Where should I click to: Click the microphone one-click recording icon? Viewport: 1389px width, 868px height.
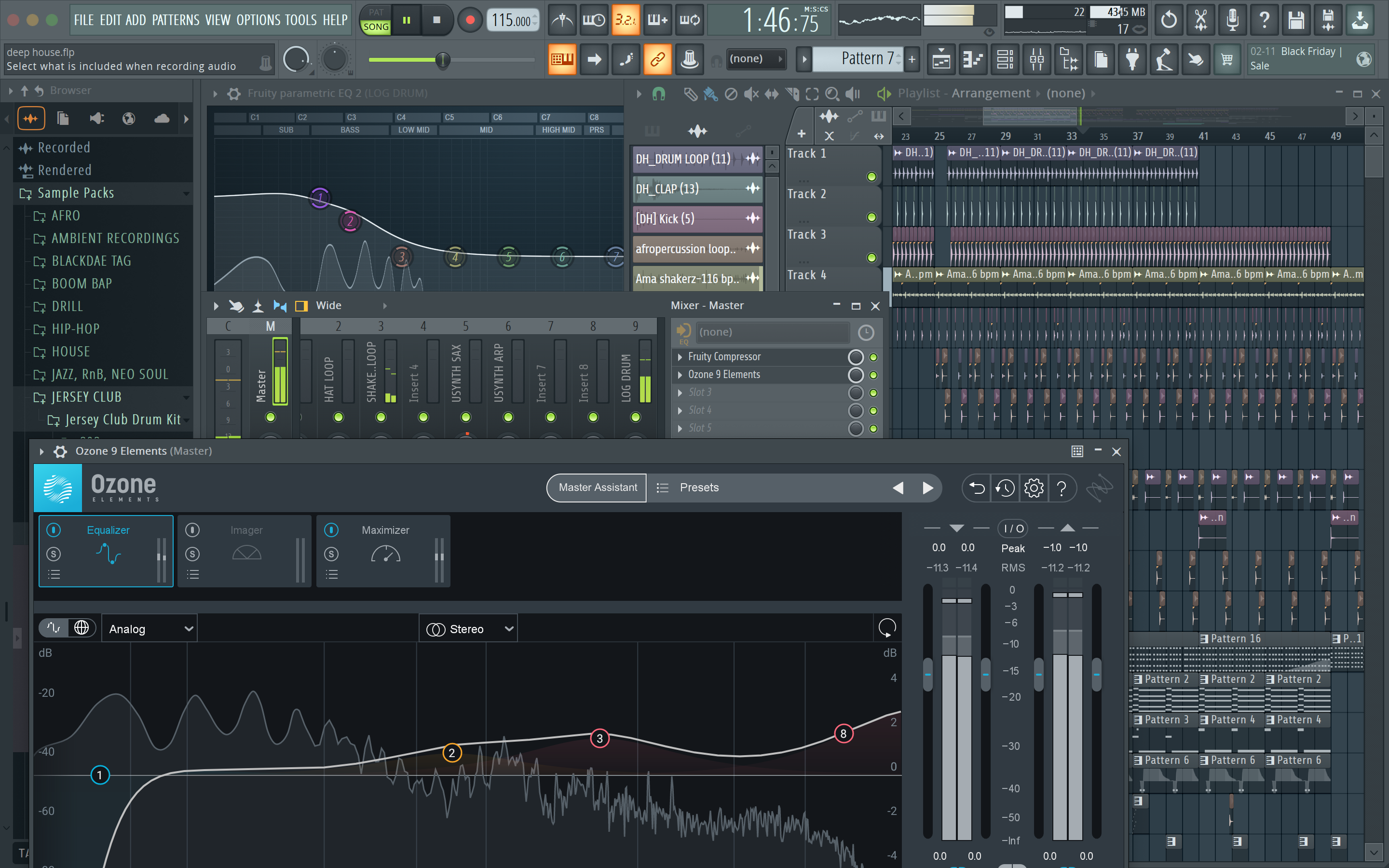point(1232,20)
